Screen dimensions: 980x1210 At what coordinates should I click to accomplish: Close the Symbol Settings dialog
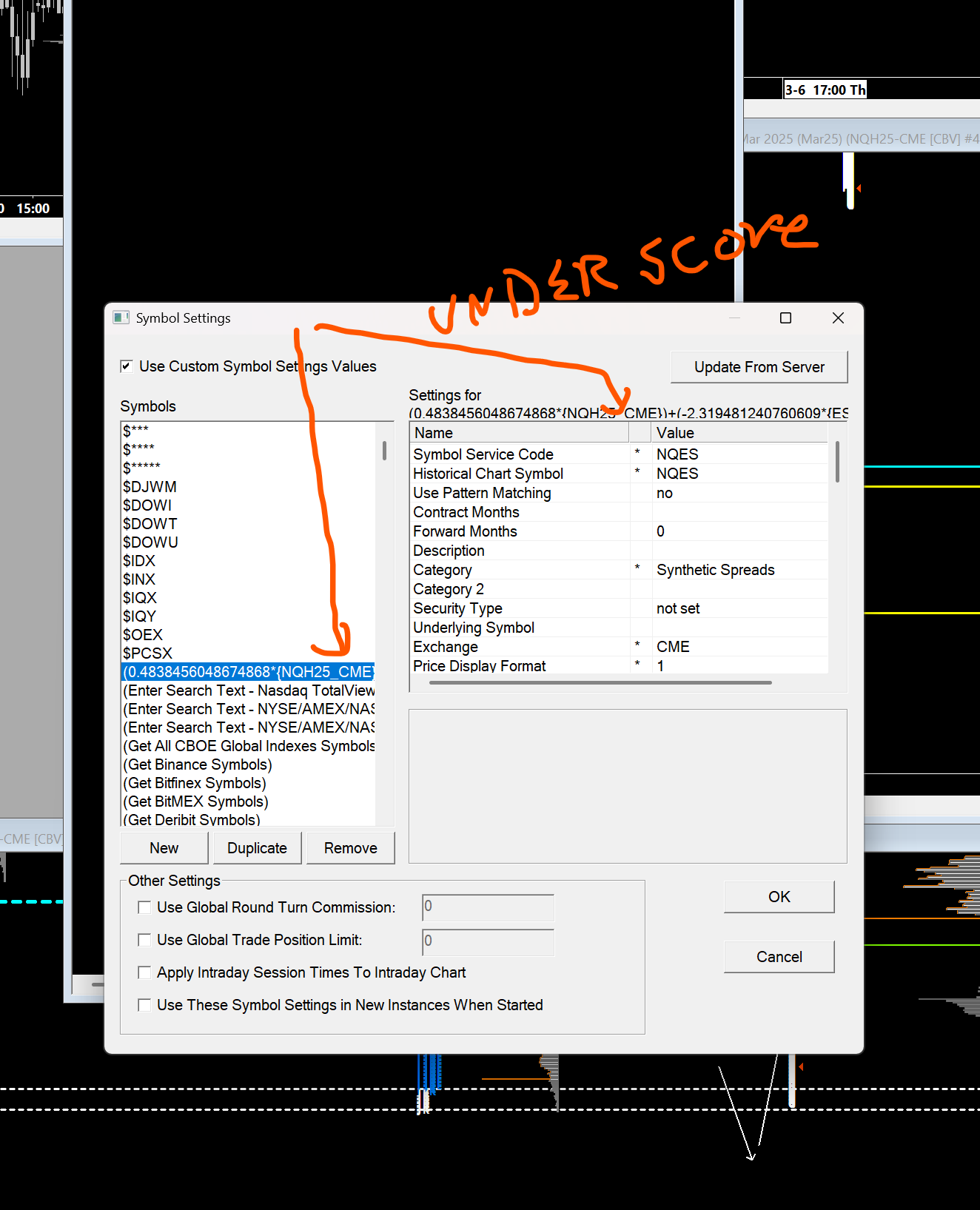coord(838,317)
